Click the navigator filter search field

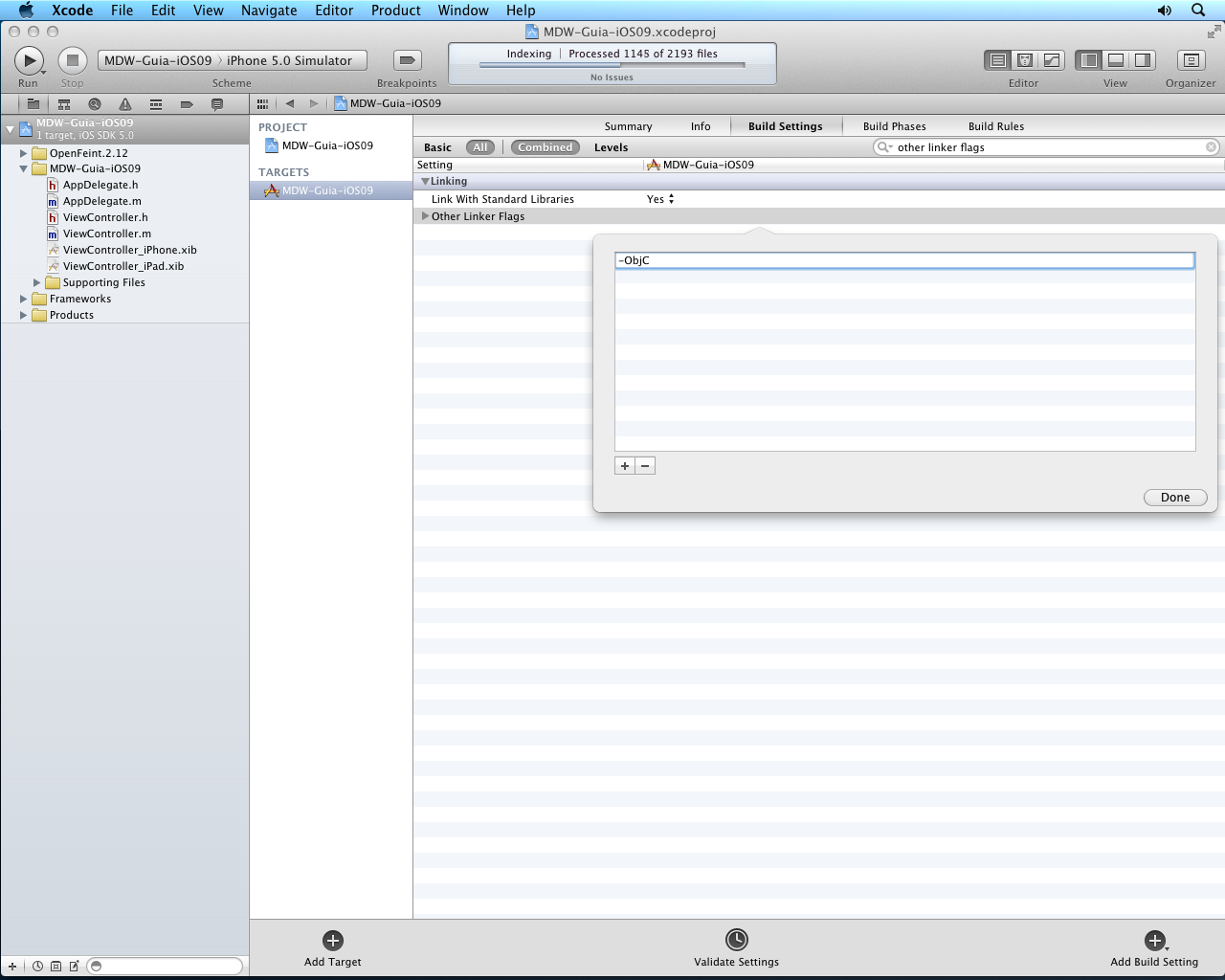pyautogui.click(x=165, y=966)
